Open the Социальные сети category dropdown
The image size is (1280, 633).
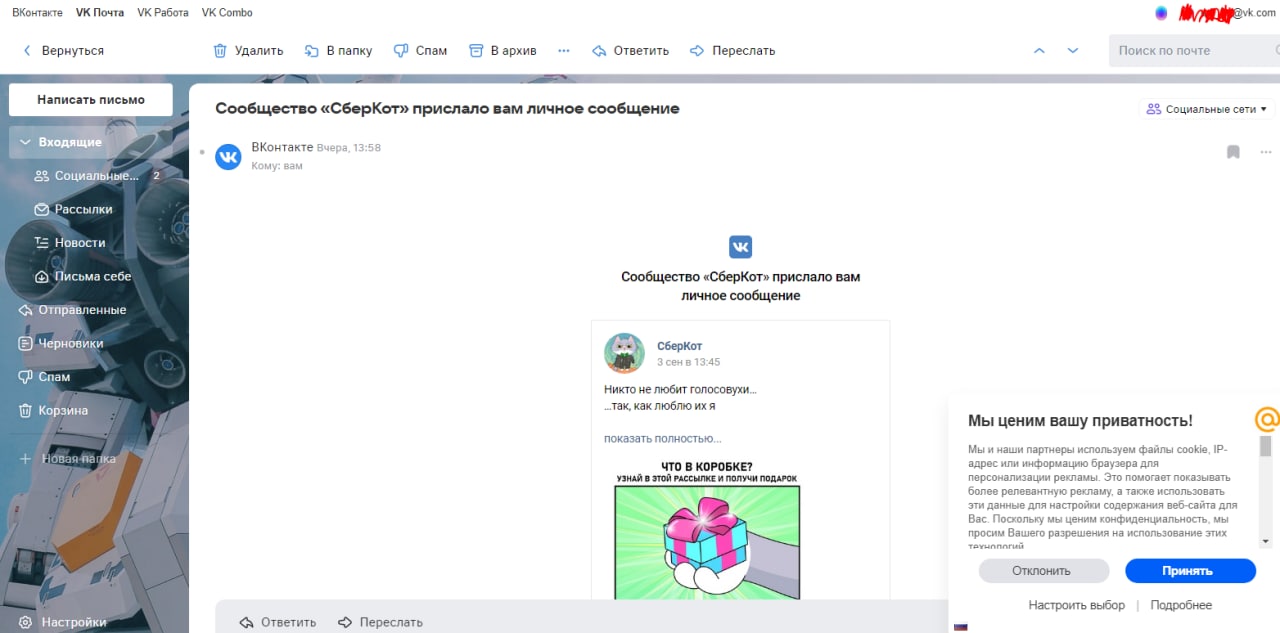(x=1207, y=109)
